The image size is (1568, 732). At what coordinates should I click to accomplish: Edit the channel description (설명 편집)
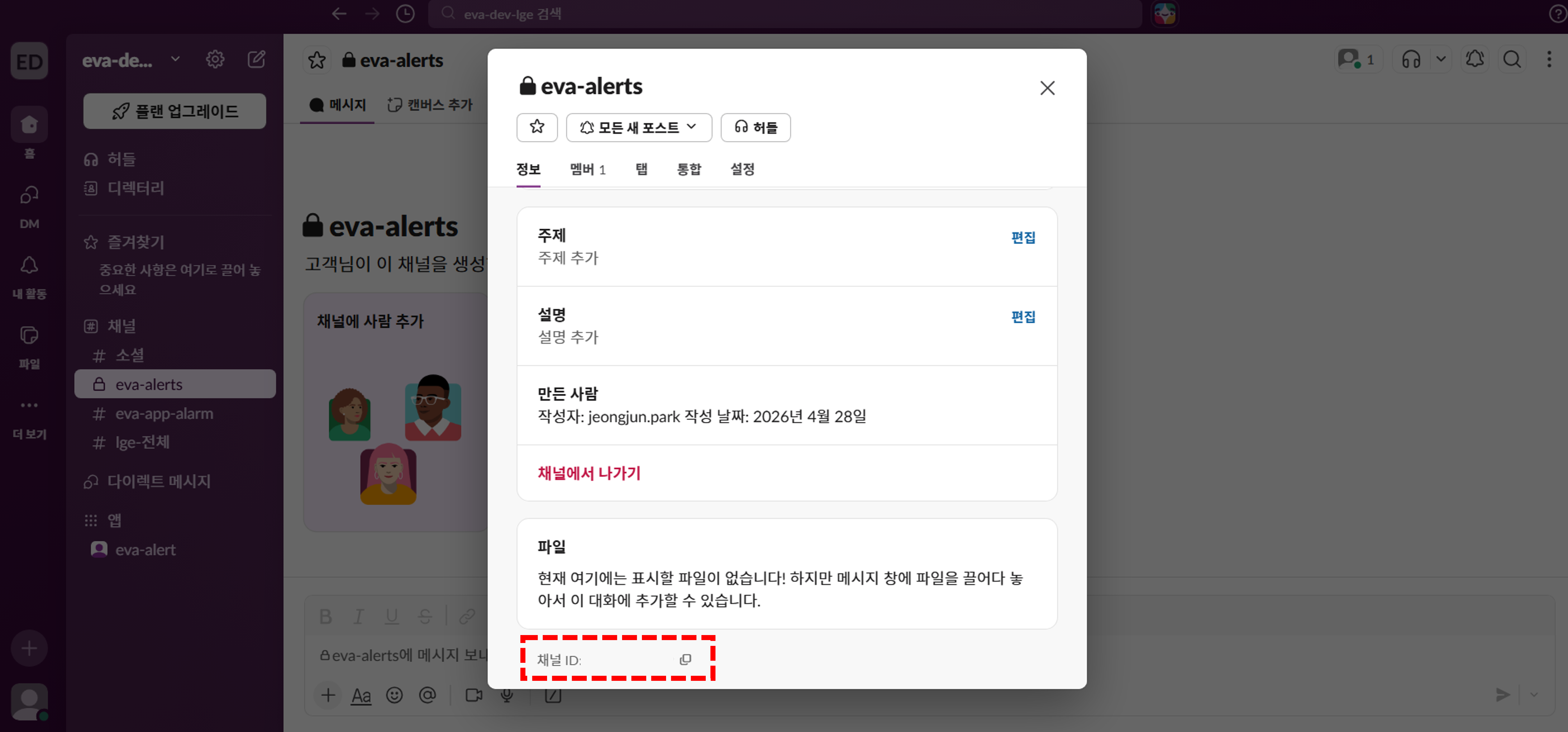[1023, 316]
